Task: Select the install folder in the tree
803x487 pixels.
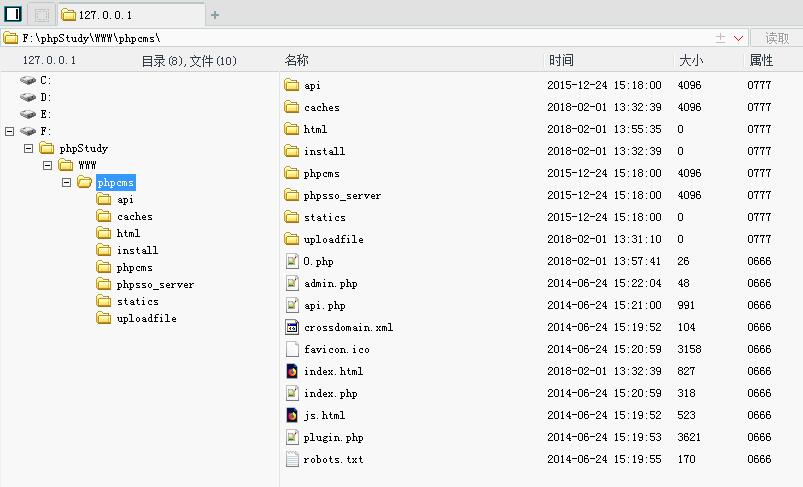Action: tap(137, 250)
